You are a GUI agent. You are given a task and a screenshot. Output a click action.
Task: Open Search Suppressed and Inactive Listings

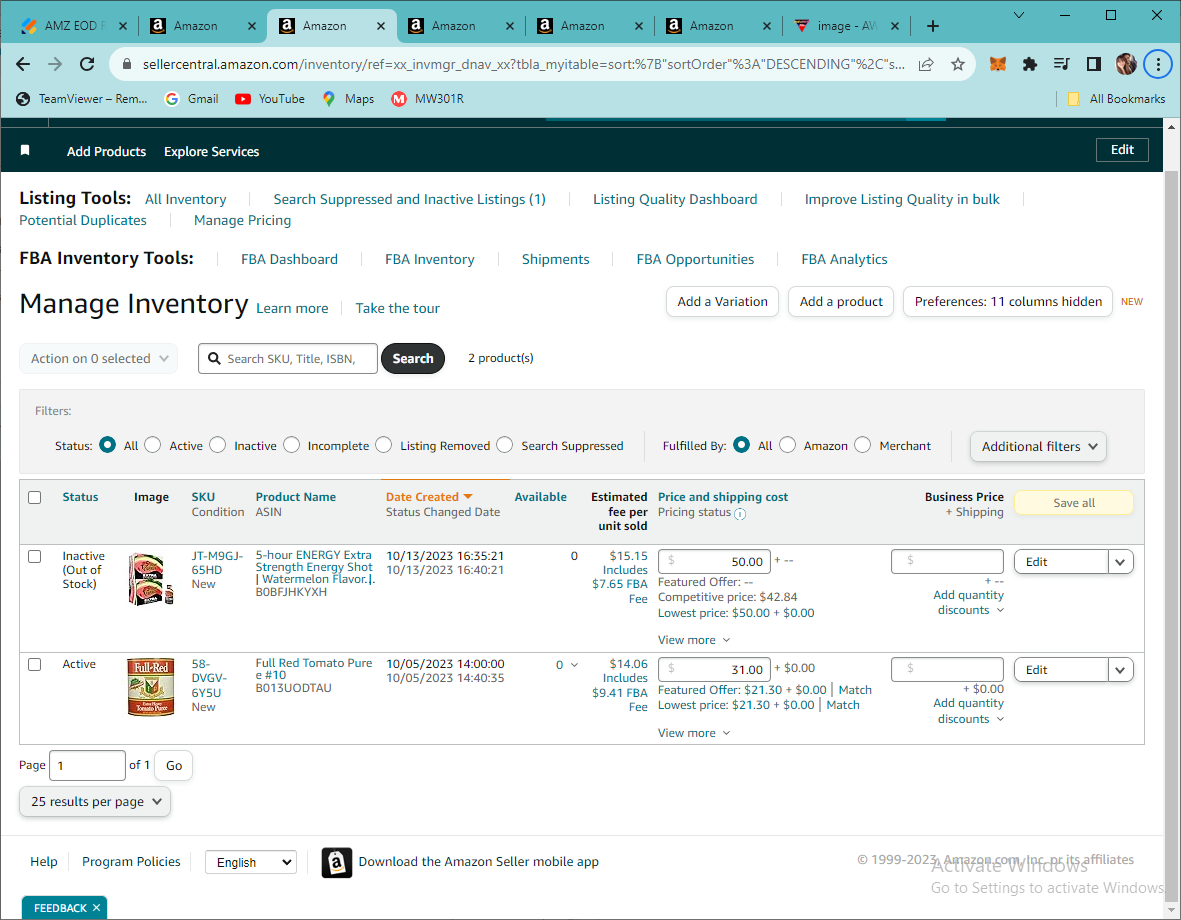click(x=409, y=199)
